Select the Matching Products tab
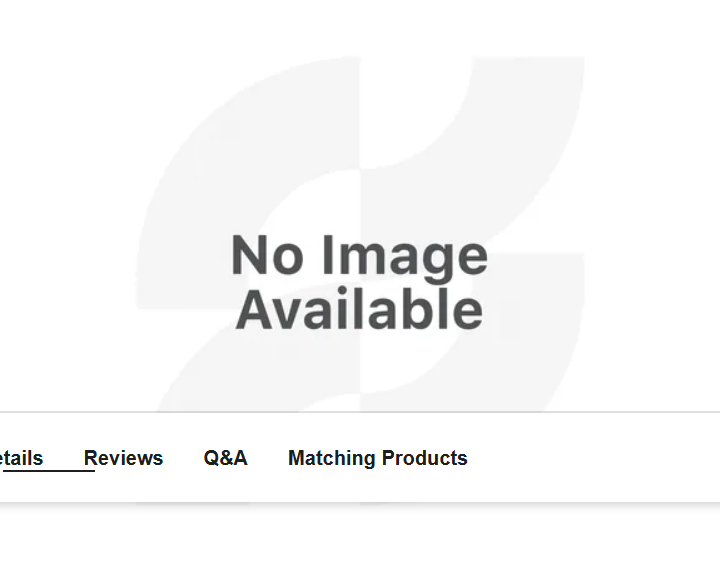720x563 pixels. coord(377,458)
